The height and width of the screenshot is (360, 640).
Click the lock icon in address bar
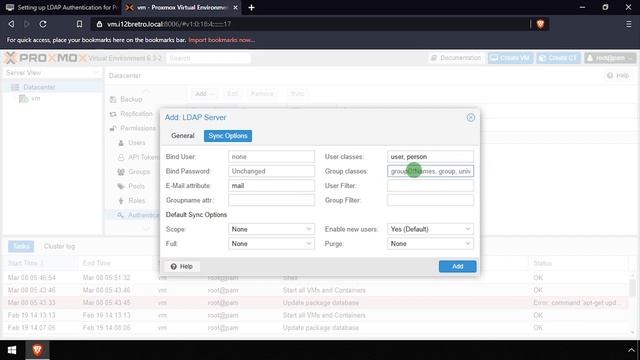[99, 24]
